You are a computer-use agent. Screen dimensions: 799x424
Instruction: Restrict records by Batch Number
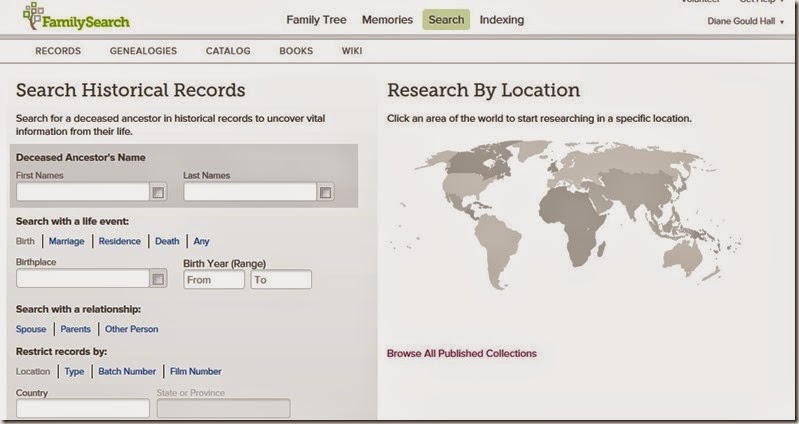click(127, 372)
